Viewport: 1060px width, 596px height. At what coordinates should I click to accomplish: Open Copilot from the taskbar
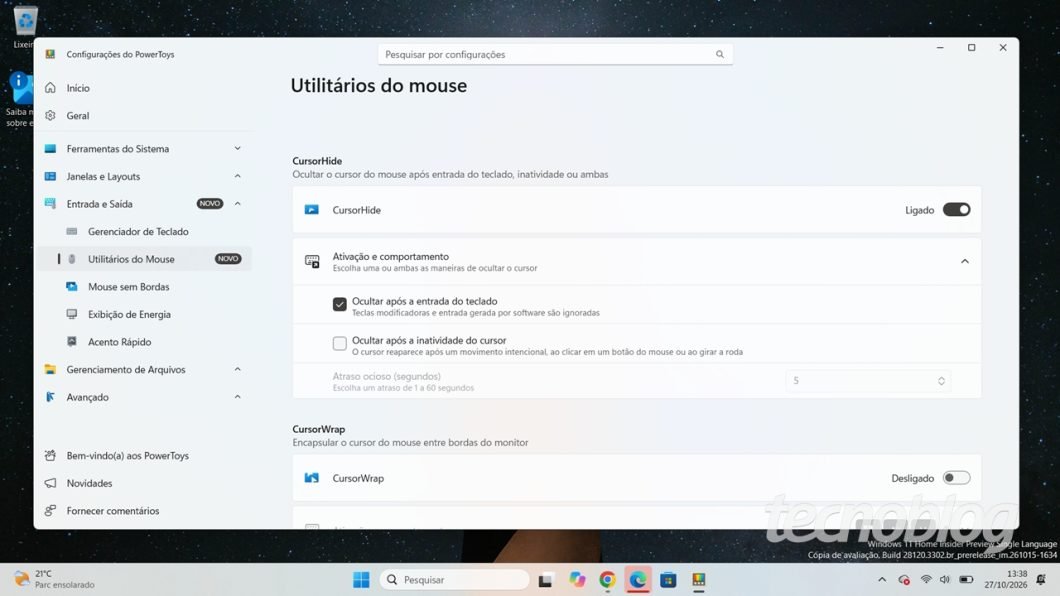[x=577, y=580]
